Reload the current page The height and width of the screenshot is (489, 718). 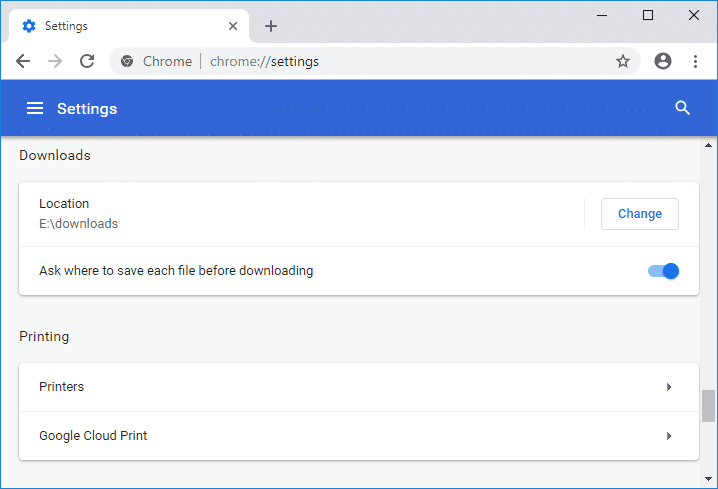[87, 61]
